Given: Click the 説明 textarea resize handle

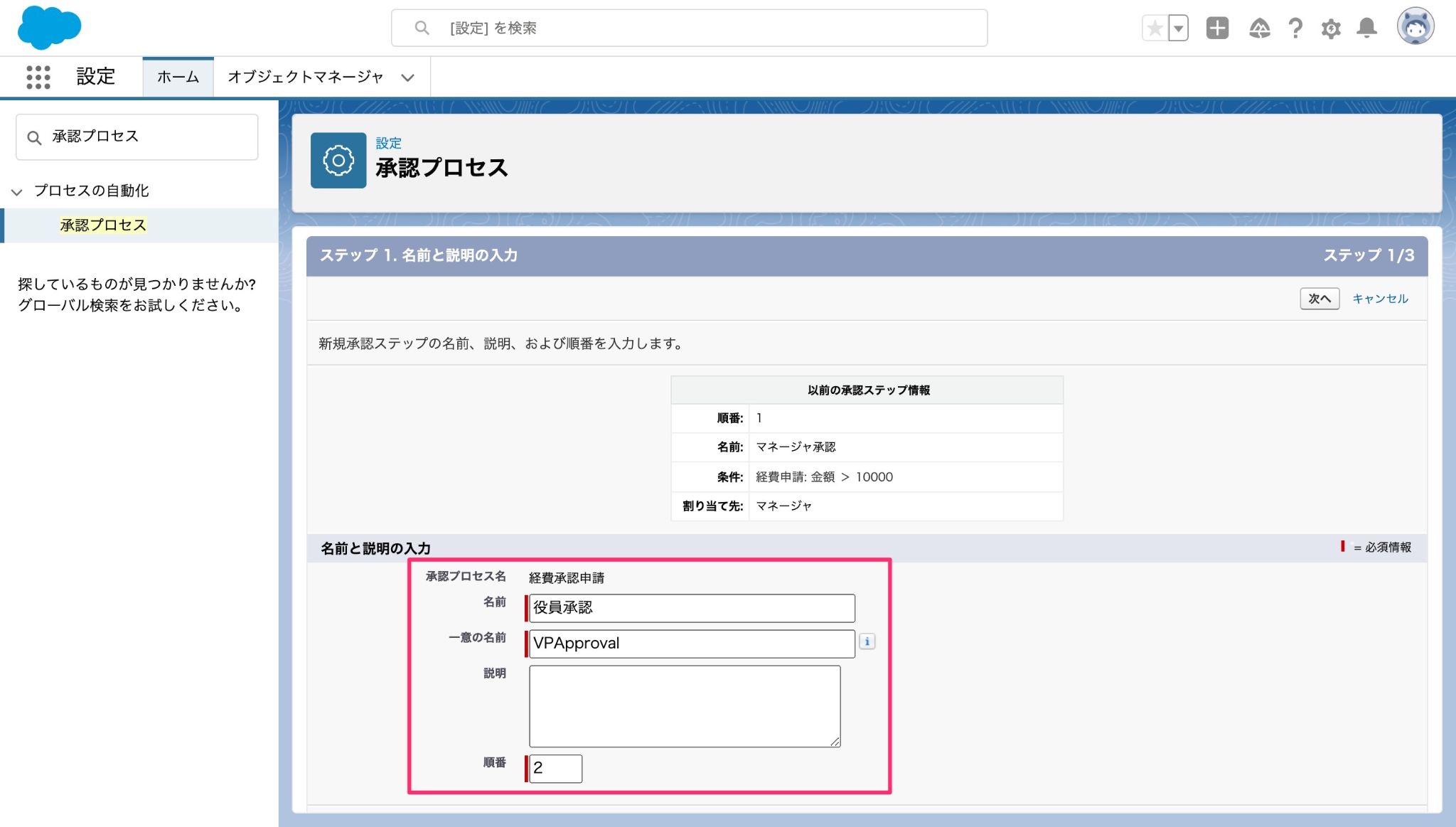Looking at the screenshot, I should pyautogui.click(x=835, y=741).
